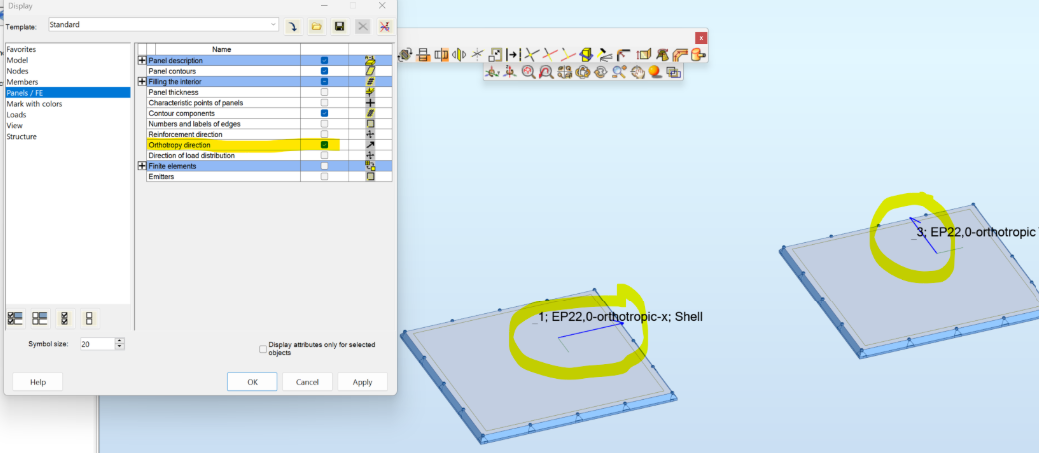
Task: Increase Symbol size with up arrow
Action: point(119,341)
